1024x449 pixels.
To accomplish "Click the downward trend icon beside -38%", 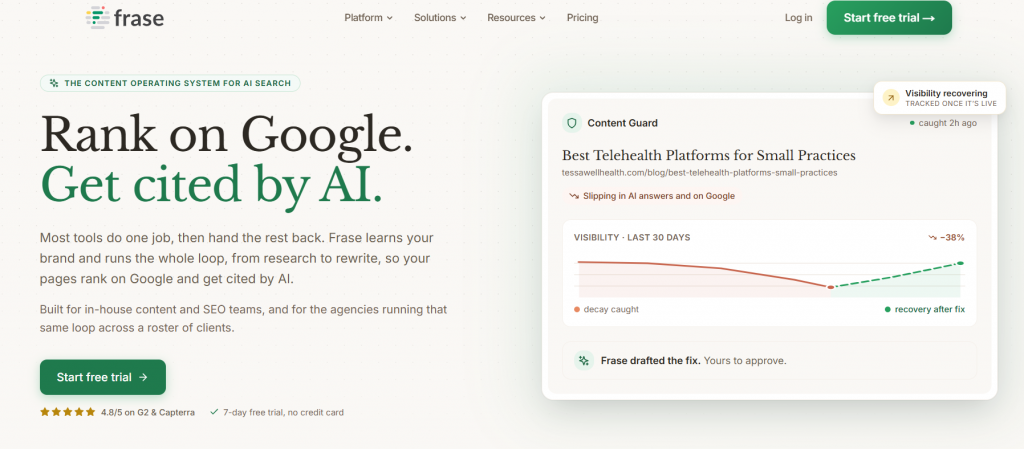I will pyautogui.click(x=932, y=238).
